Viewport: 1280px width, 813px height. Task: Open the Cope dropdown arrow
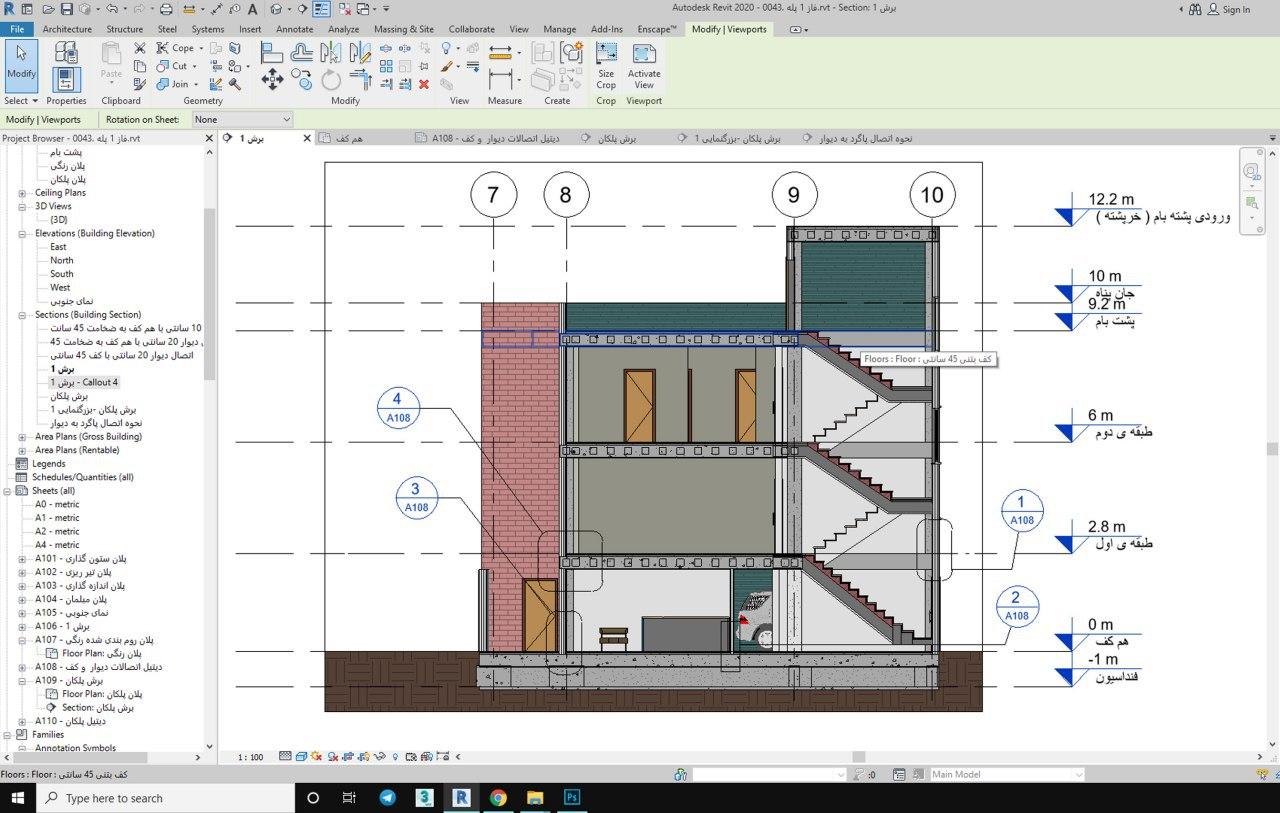(x=201, y=48)
